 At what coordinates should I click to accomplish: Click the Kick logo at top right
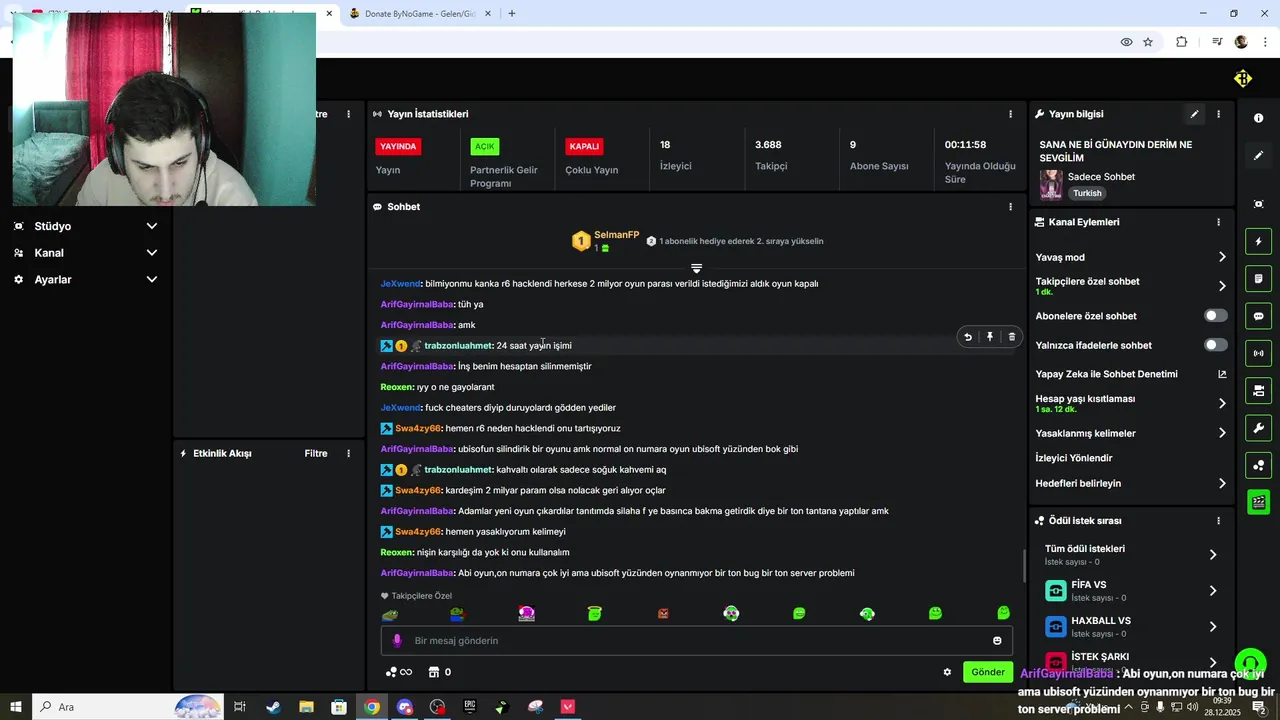coord(1243,79)
